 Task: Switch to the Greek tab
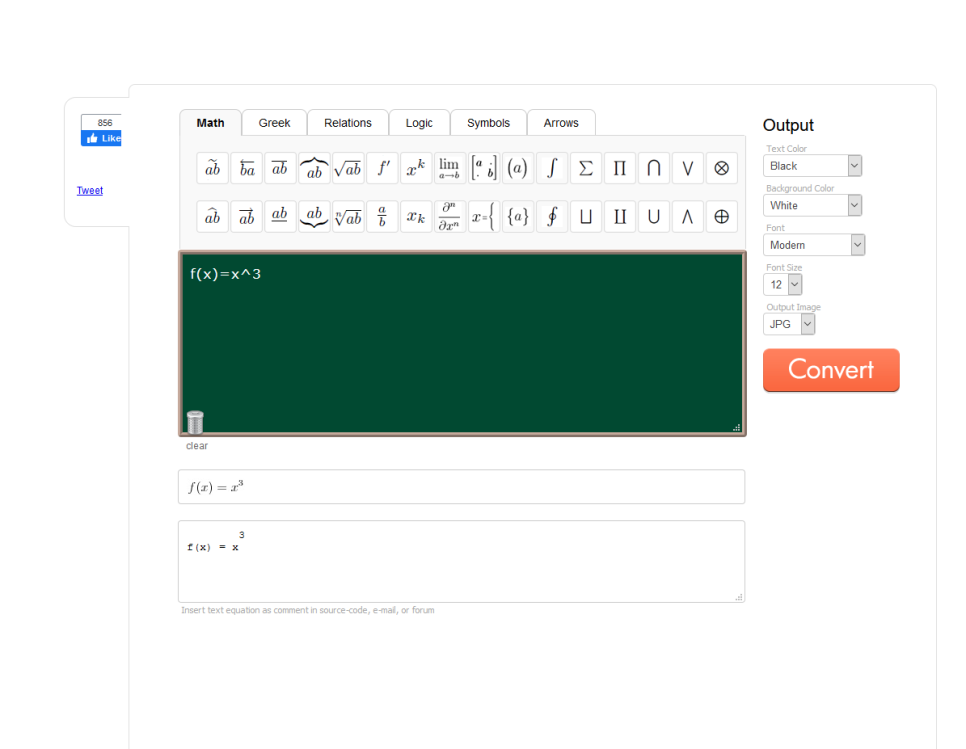(x=274, y=123)
